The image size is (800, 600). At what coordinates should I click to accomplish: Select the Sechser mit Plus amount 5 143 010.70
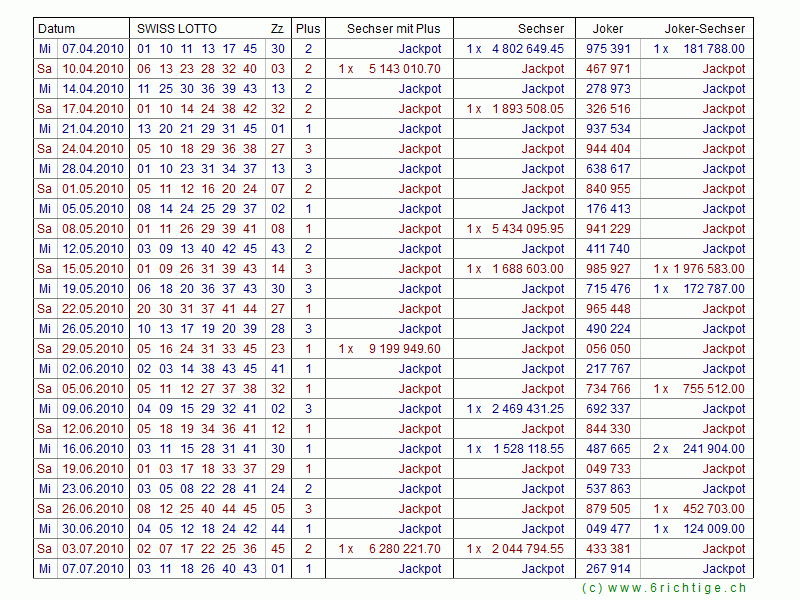coord(404,69)
